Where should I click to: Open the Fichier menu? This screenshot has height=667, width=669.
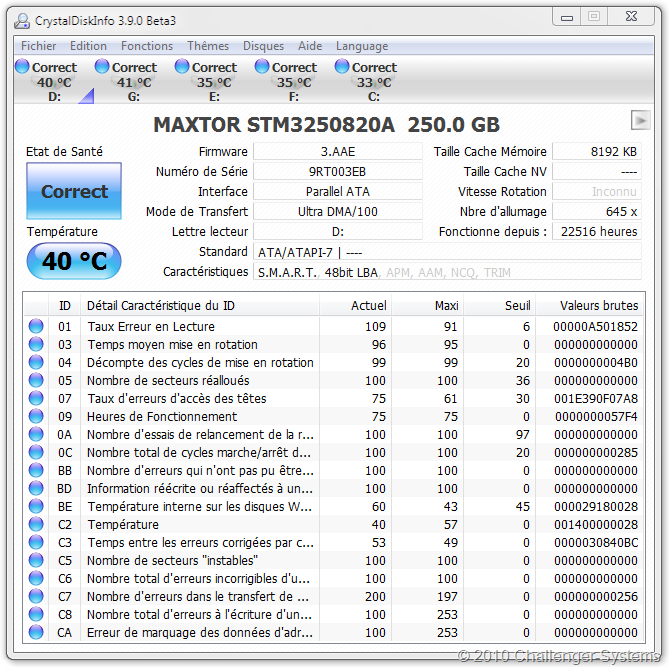(x=38, y=46)
